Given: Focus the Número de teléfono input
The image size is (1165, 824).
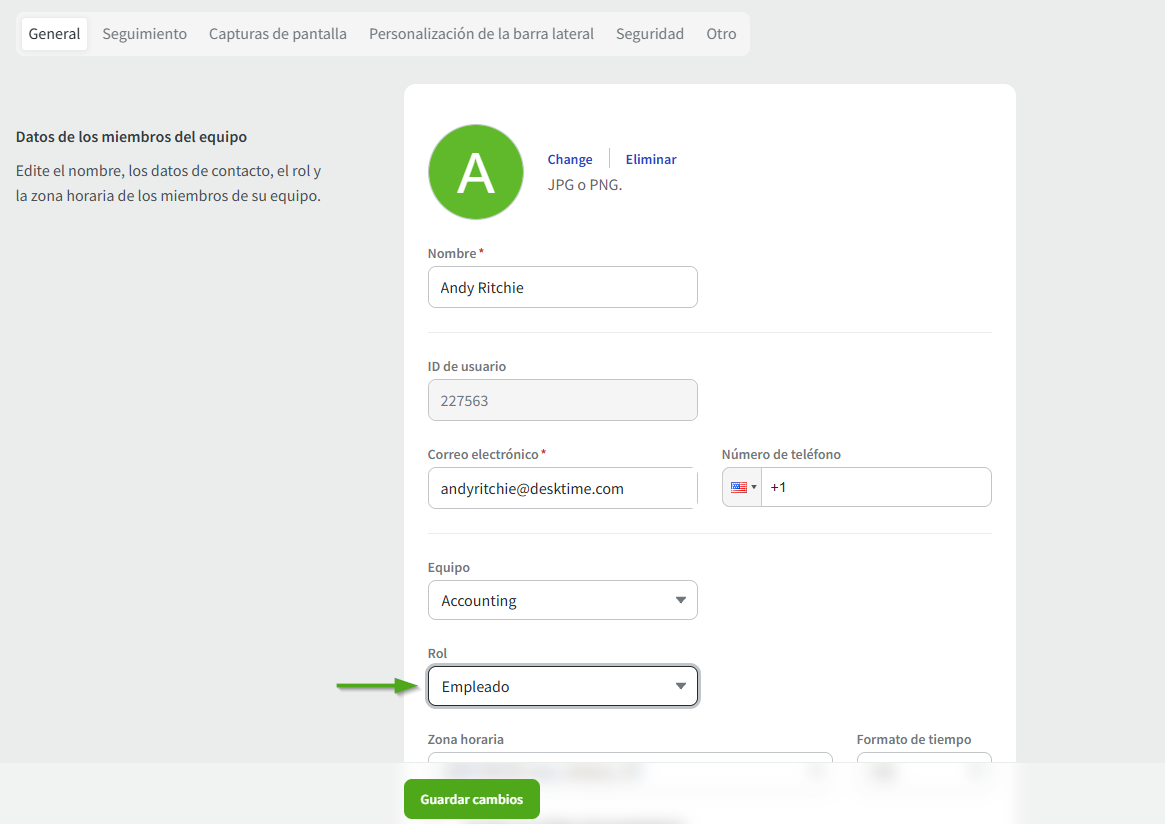Looking at the screenshot, I should 875,488.
